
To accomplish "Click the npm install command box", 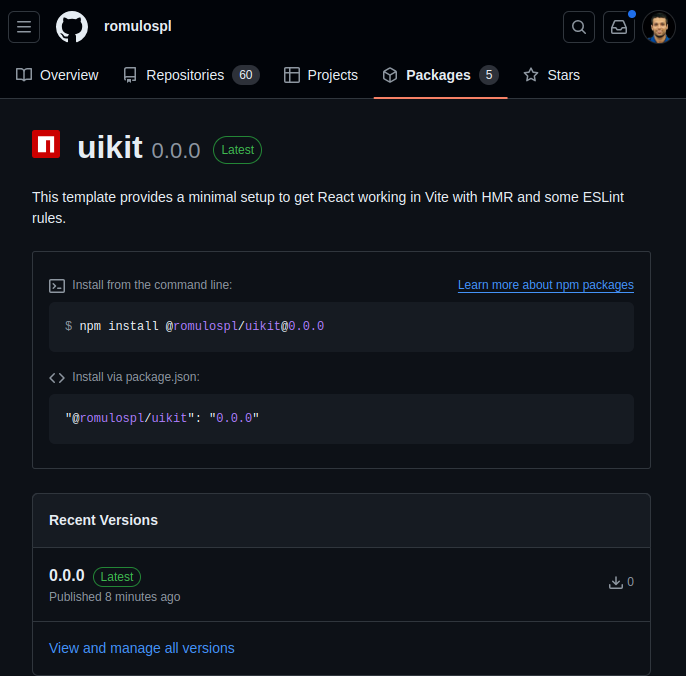I will [x=341, y=327].
